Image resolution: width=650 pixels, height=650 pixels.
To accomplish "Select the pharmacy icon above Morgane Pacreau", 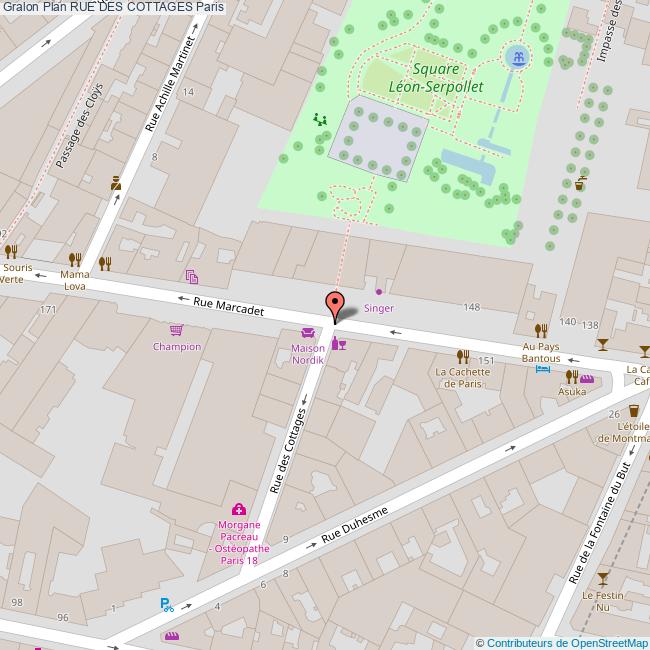I will [239, 509].
